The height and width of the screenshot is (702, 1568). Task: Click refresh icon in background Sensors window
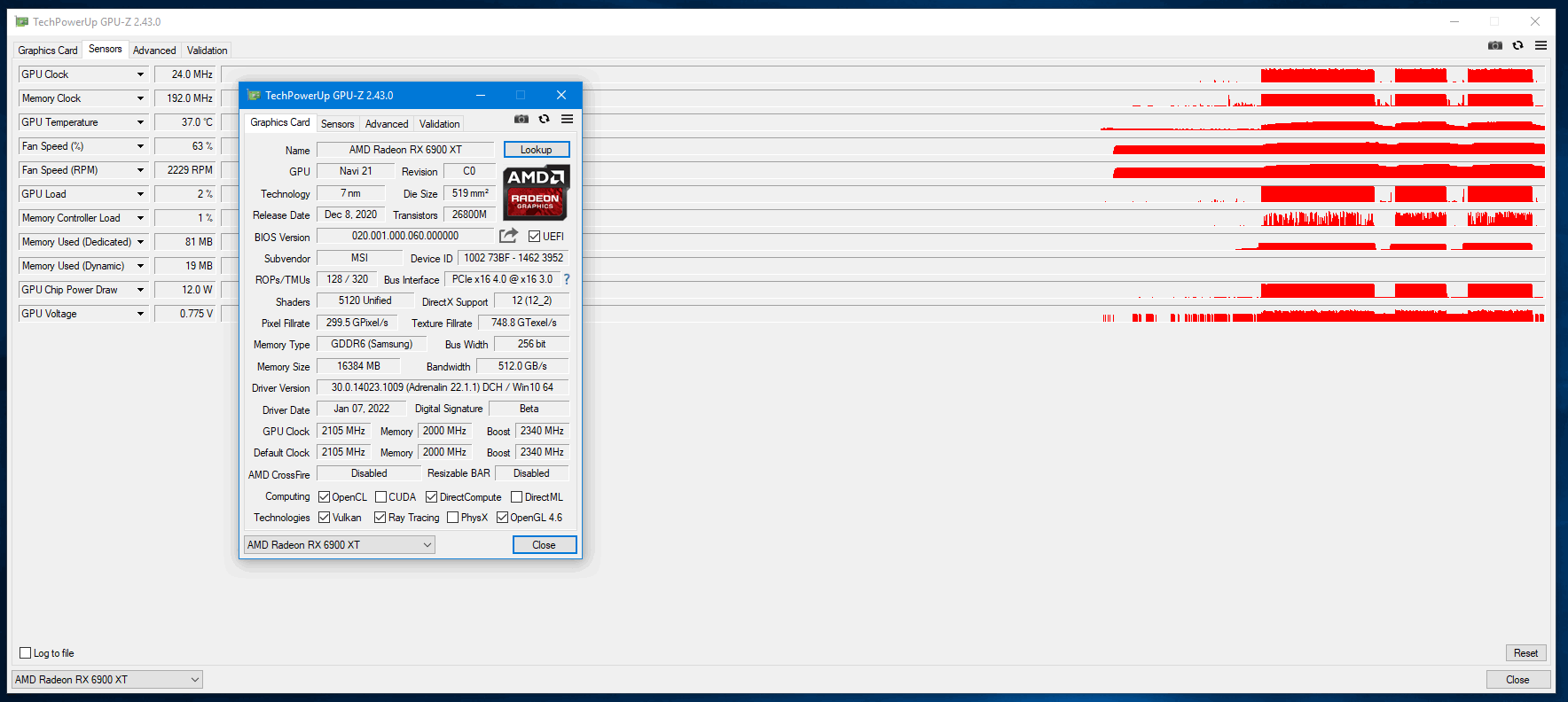click(x=1518, y=45)
